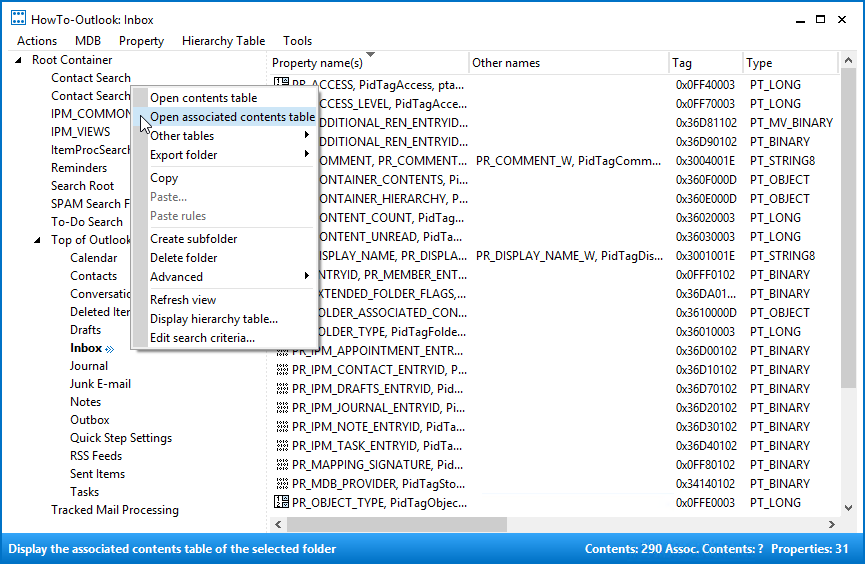Sort by Tag column header

[x=706, y=63]
